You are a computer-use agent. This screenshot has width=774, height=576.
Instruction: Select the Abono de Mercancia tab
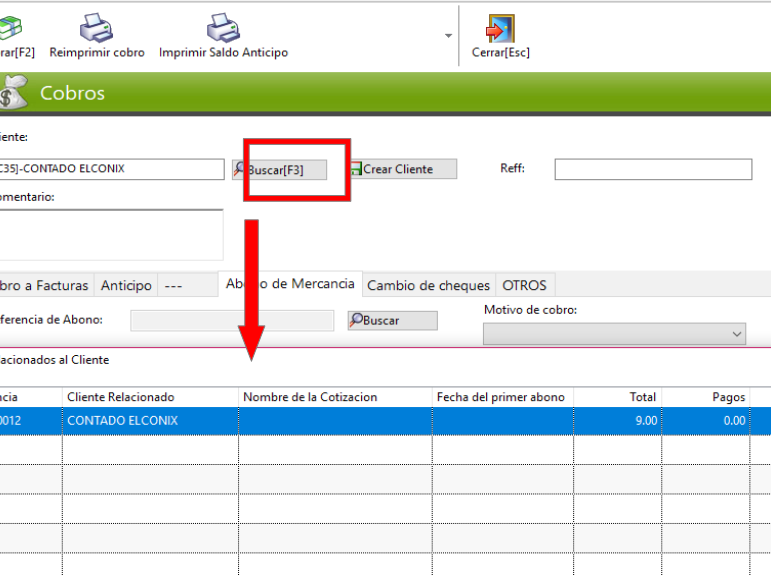click(x=290, y=284)
